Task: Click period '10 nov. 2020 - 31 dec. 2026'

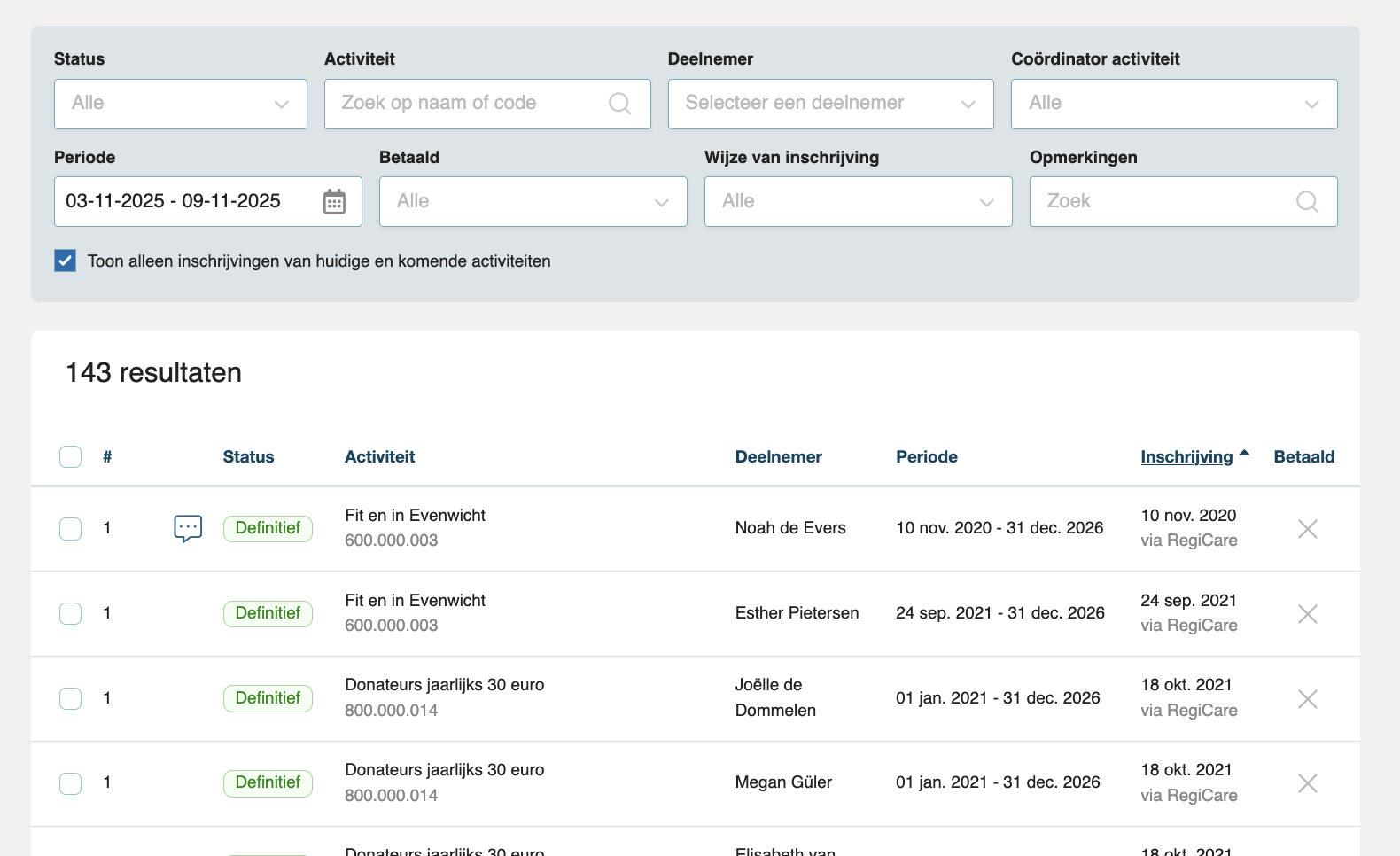Action: coord(999,528)
